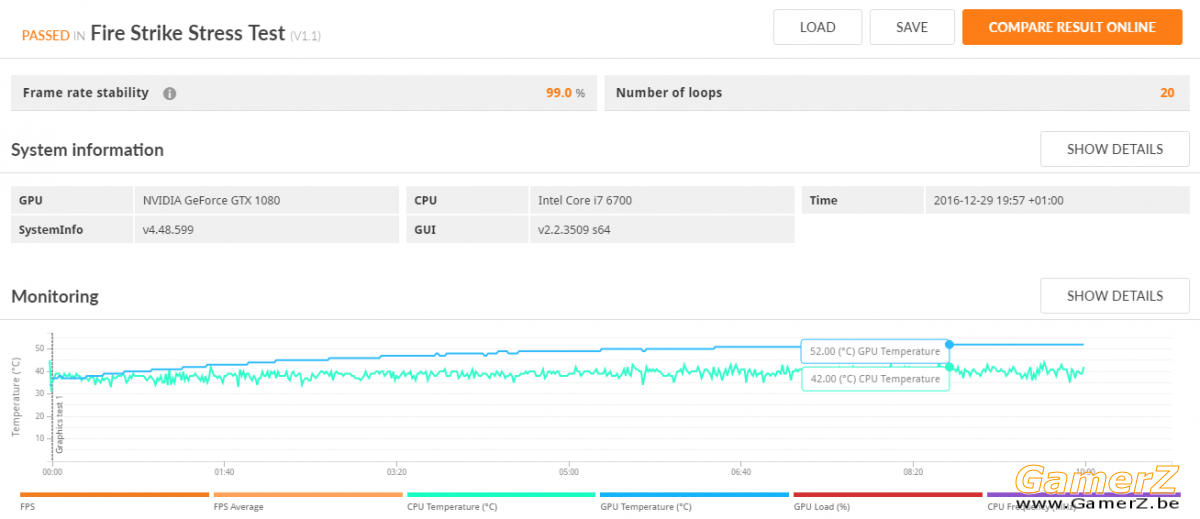Screen dimensions: 1200x519
Task: Toggle GPU Load (%) legend series
Action: point(888,500)
